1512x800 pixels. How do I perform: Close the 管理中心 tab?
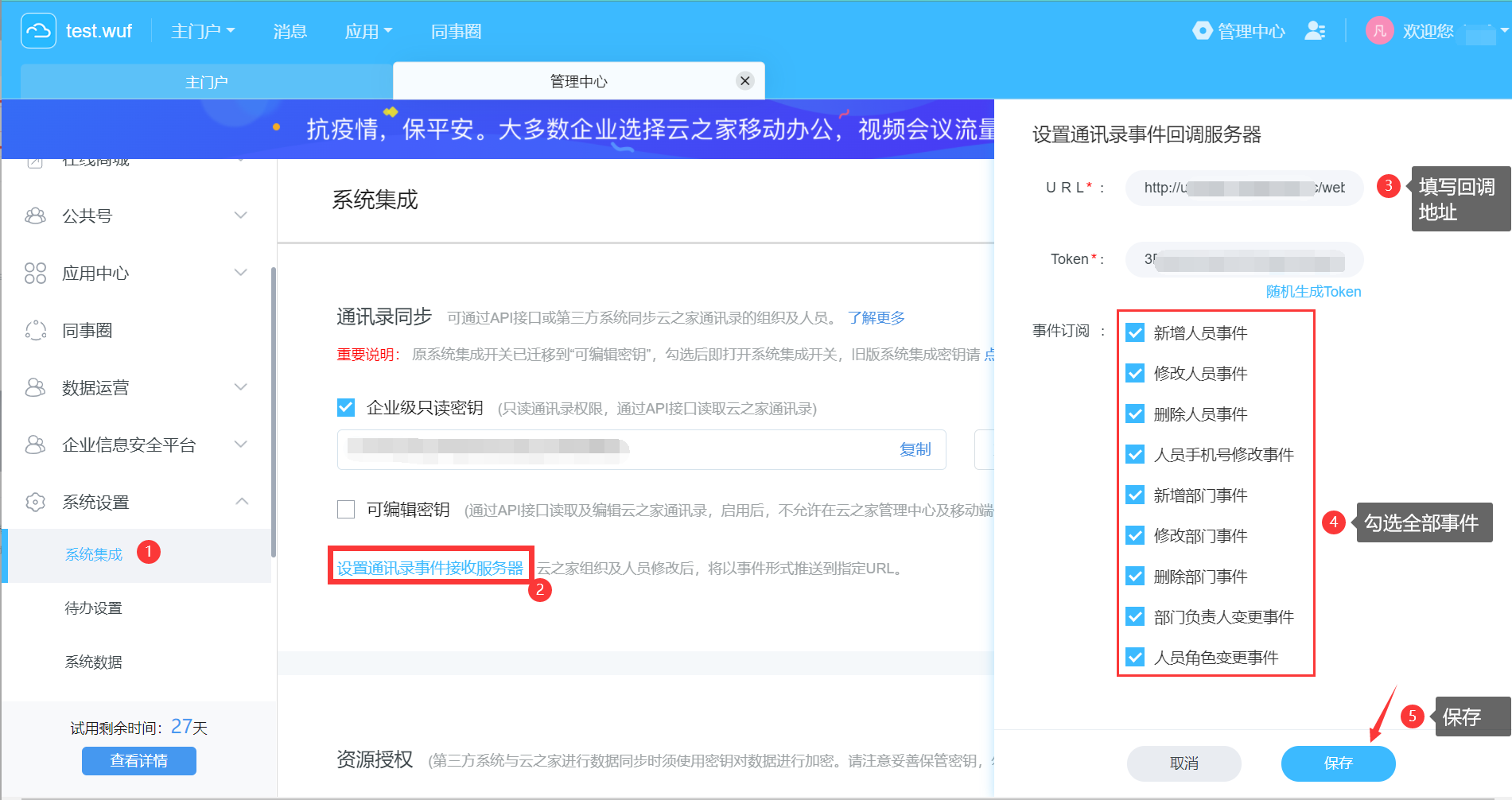pos(745,81)
